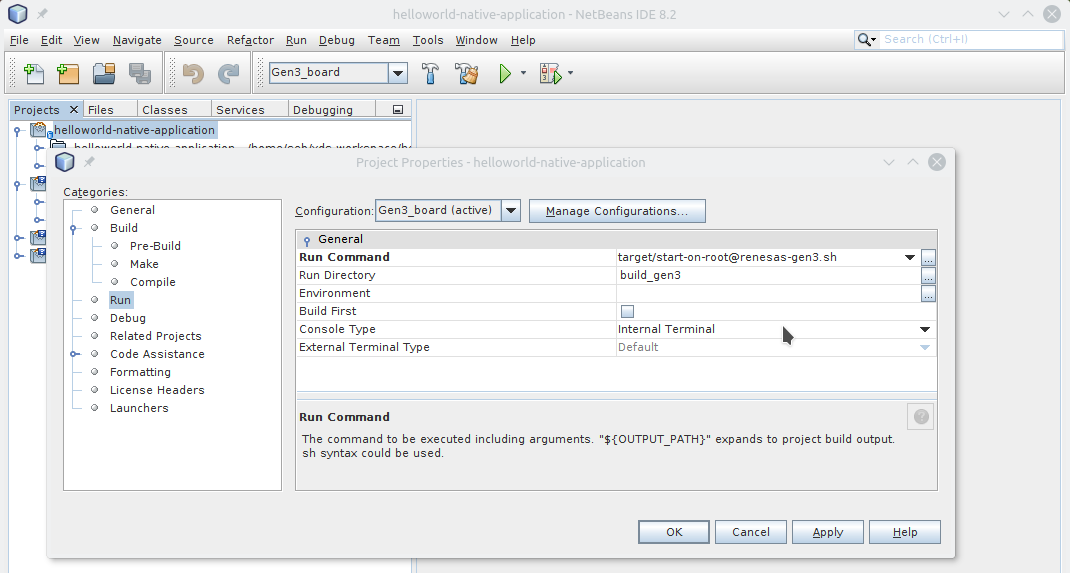Open the Console Type dropdown
Screen dimensions: 1070x573
coord(925,329)
